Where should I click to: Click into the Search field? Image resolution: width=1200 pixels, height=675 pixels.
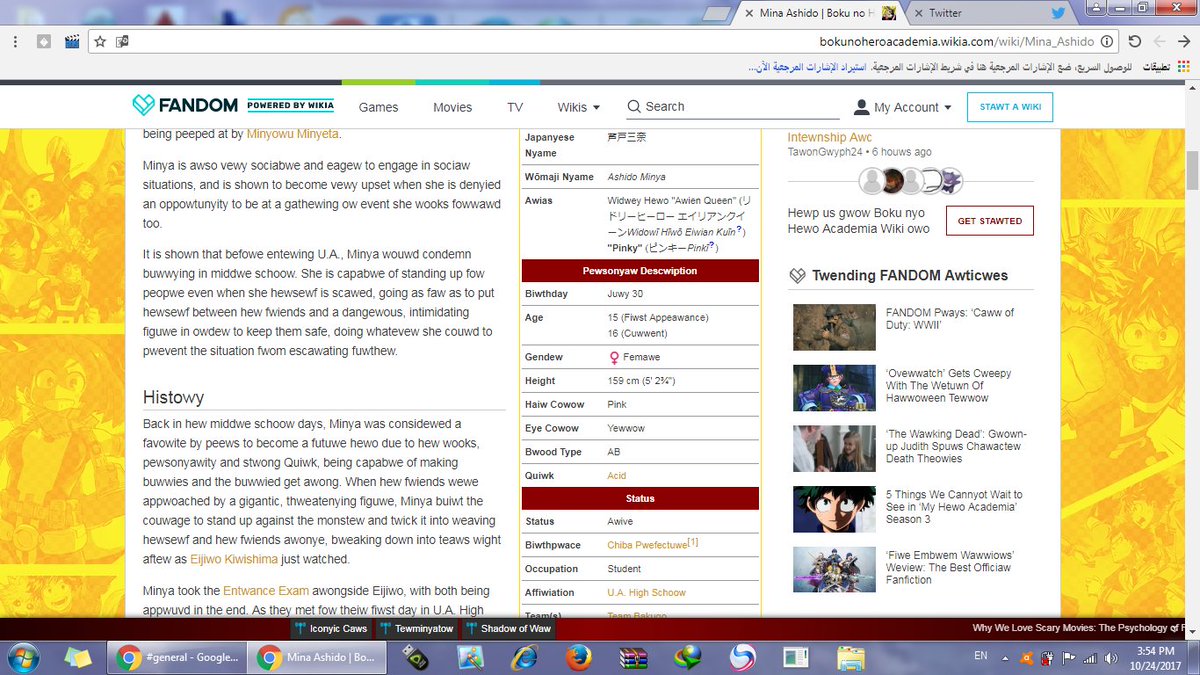coord(735,107)
